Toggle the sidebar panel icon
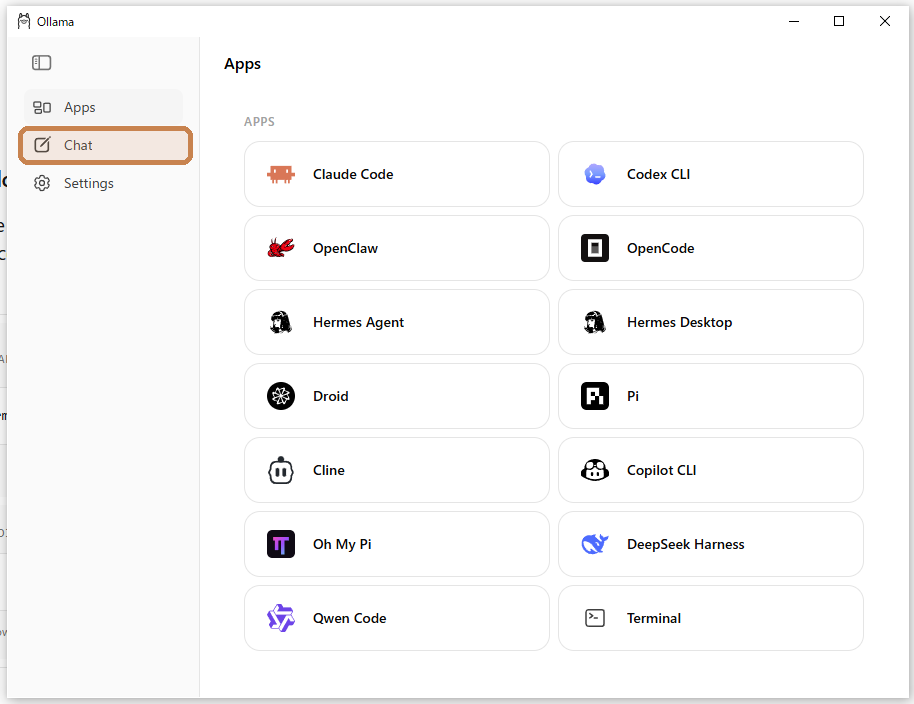 pos(41,62)
